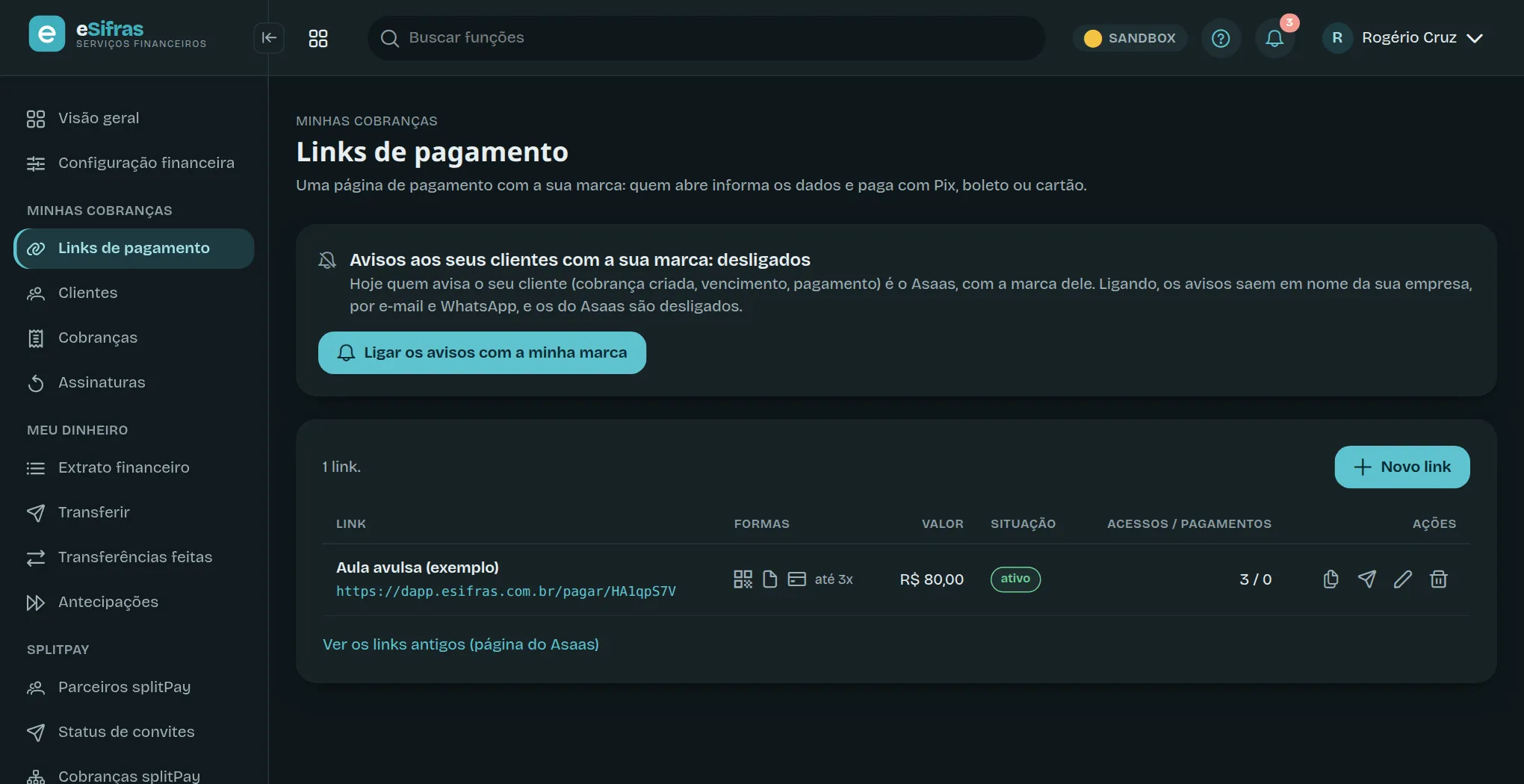Click the credit card icon in Formas
This screenshot has width=1524, height=784.
click(797, 579)
